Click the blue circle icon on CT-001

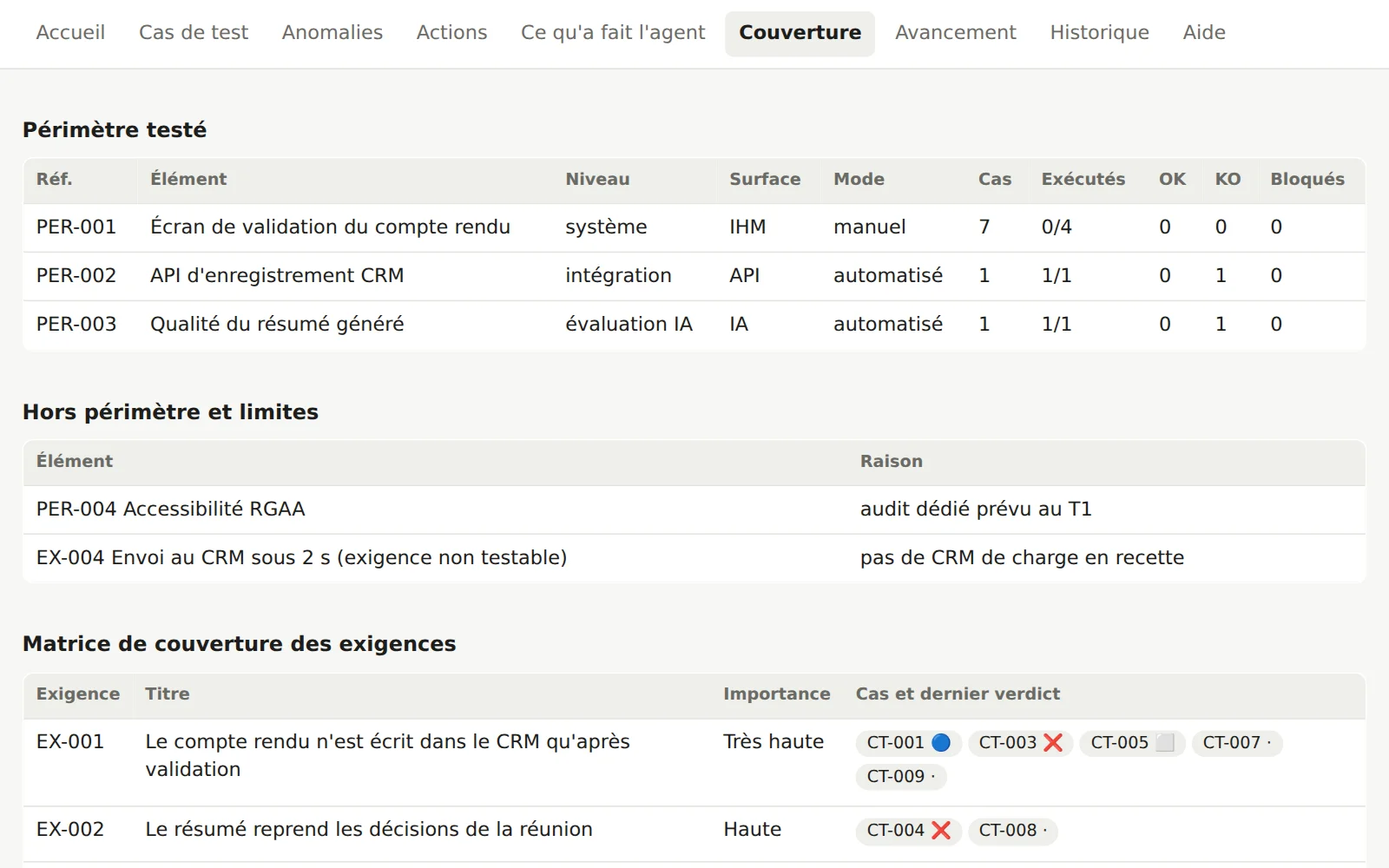click(x=941, y=743)
